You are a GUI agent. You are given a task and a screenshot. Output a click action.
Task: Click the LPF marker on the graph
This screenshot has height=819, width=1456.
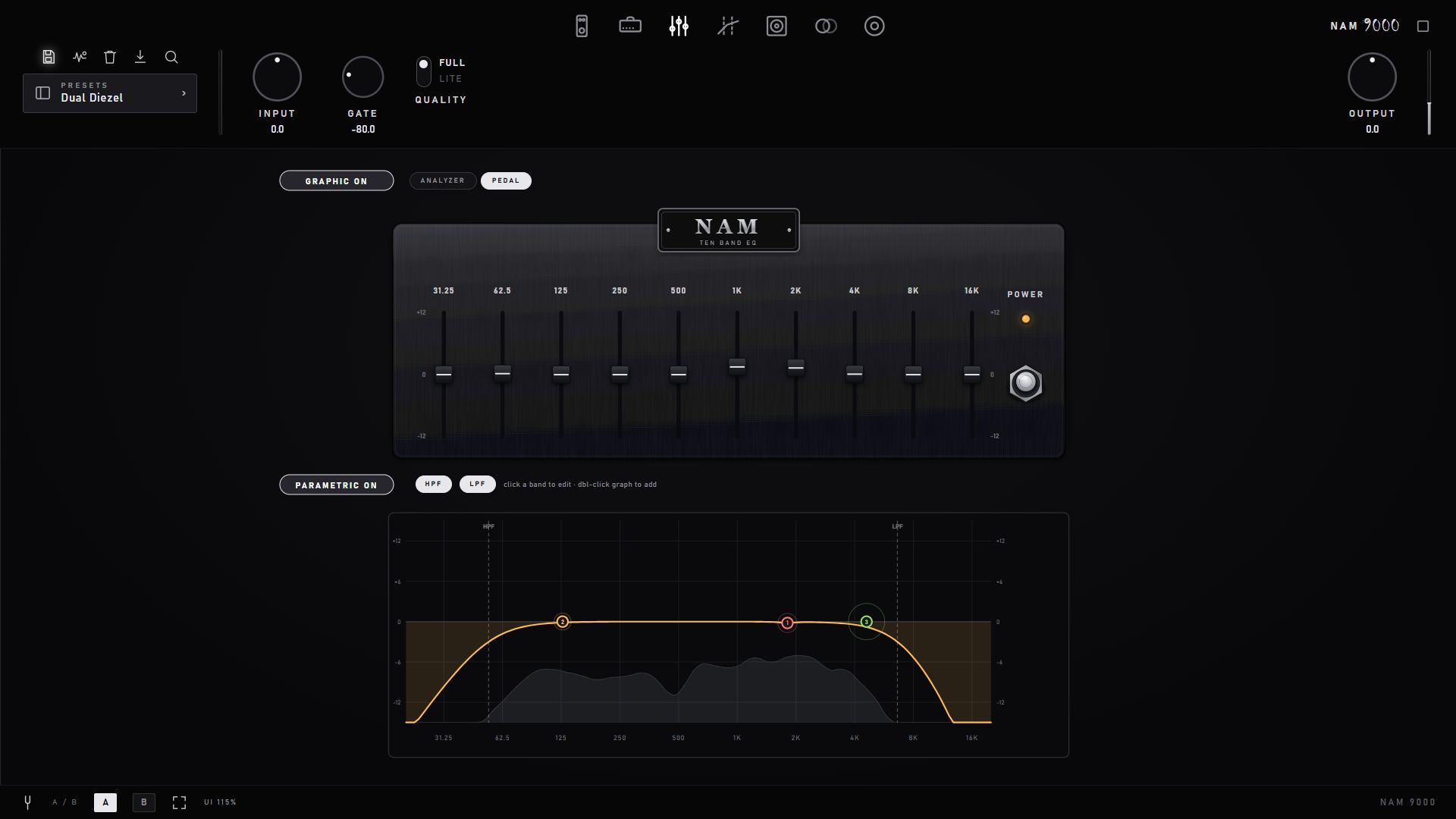(897, 526)
